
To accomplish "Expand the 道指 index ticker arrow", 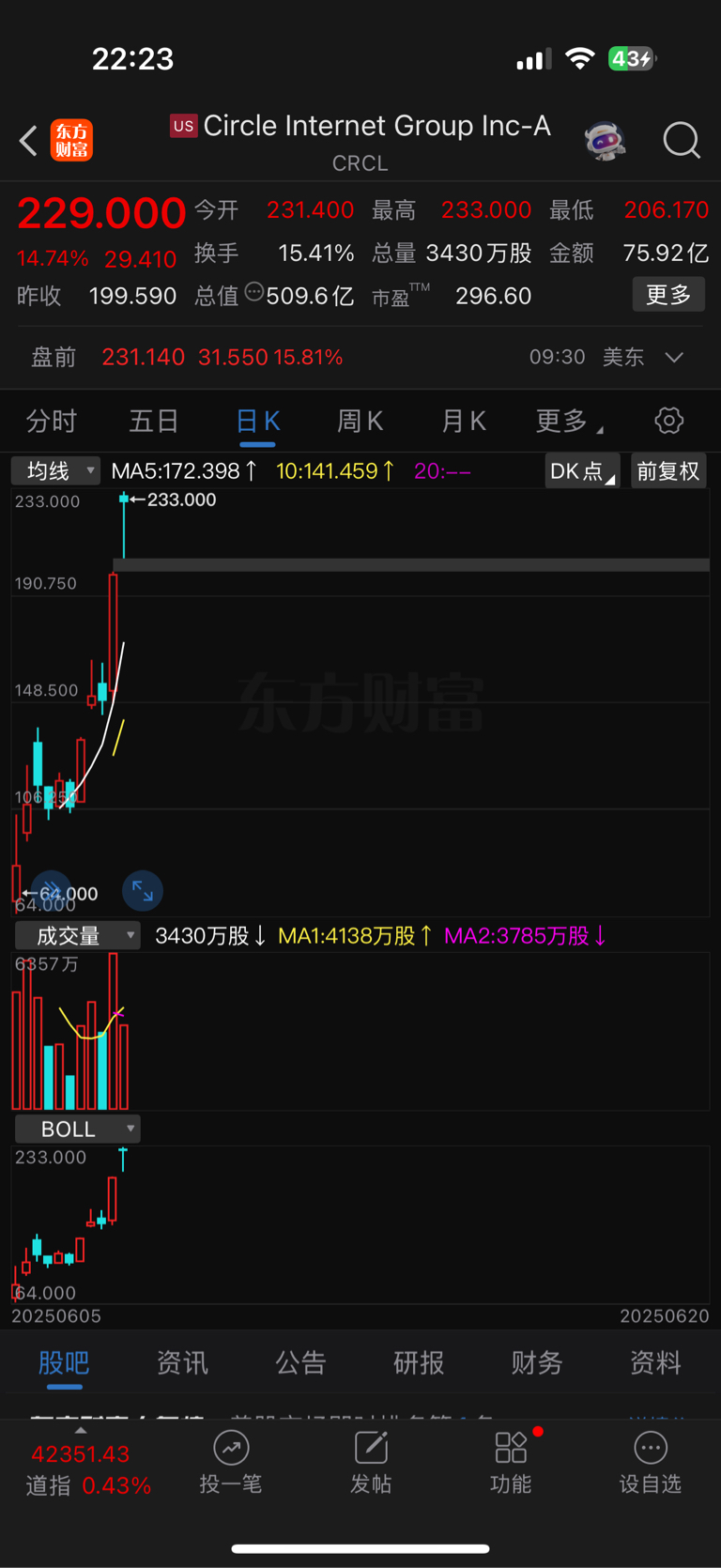I will (x=81, y=1430).
